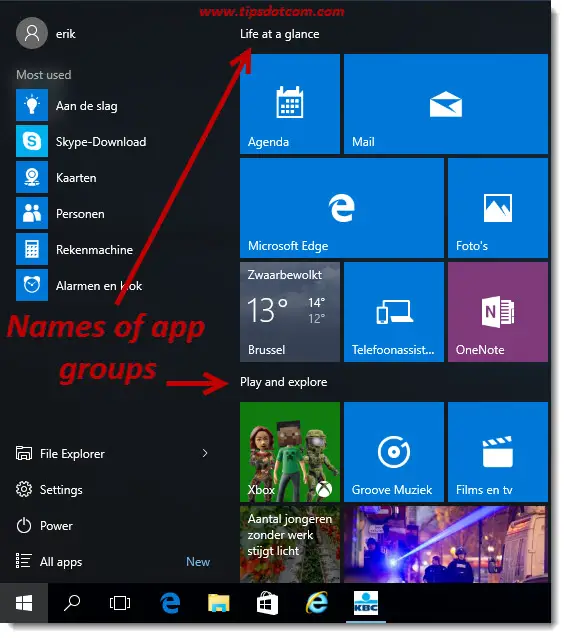
Task: Open the Store taskbar icon
Action: (267, 603)
